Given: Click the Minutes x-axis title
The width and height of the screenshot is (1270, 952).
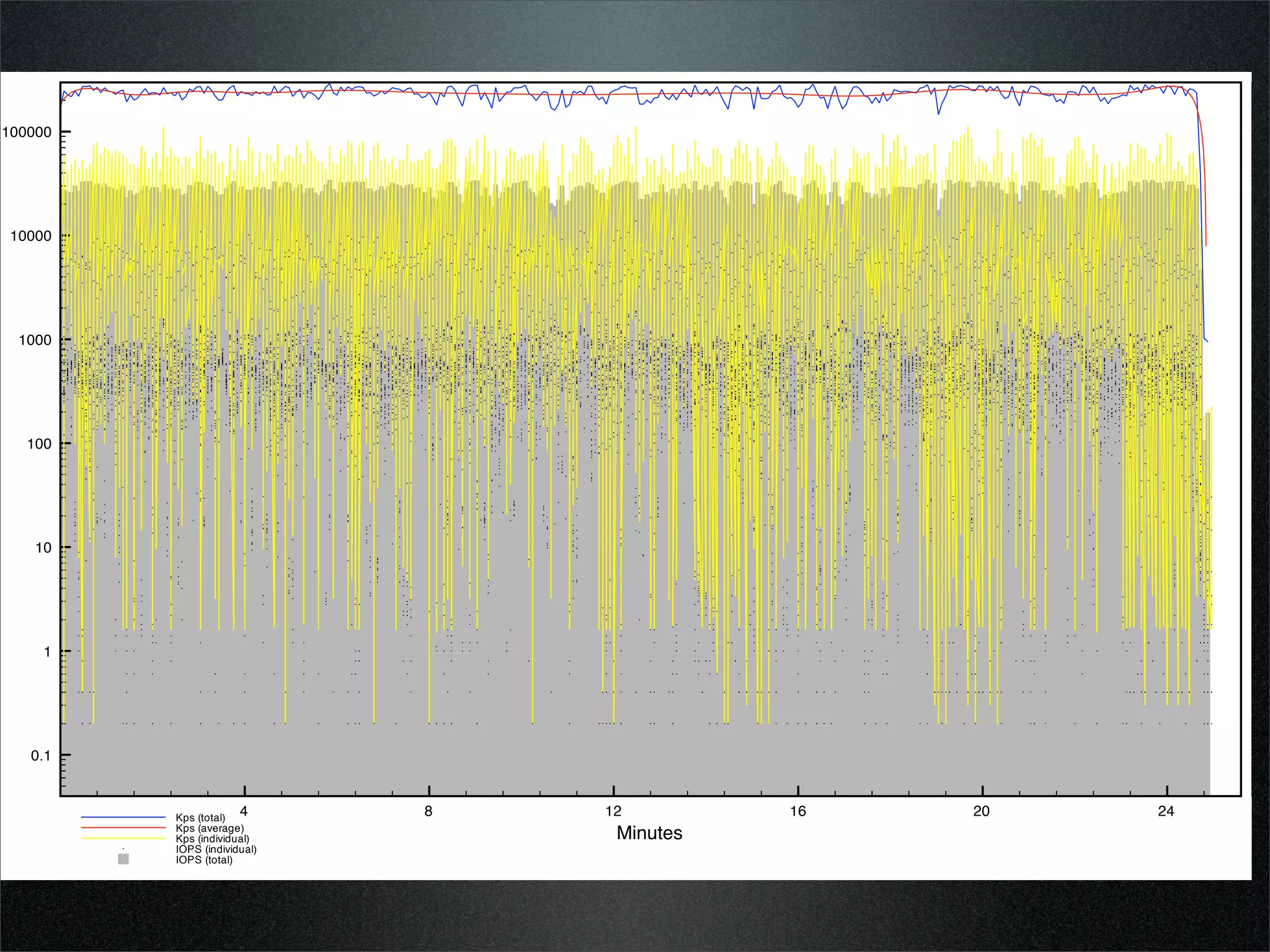Looking at the screenshot, I should tap(649, 833).
